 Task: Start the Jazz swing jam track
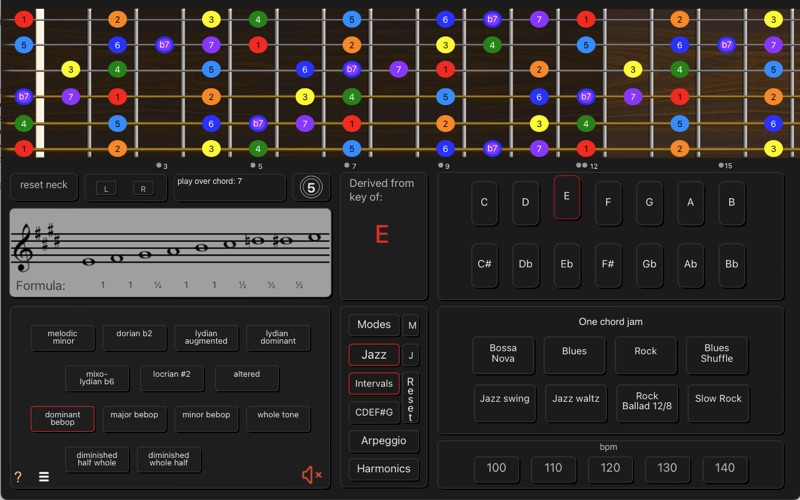point(505,402)
